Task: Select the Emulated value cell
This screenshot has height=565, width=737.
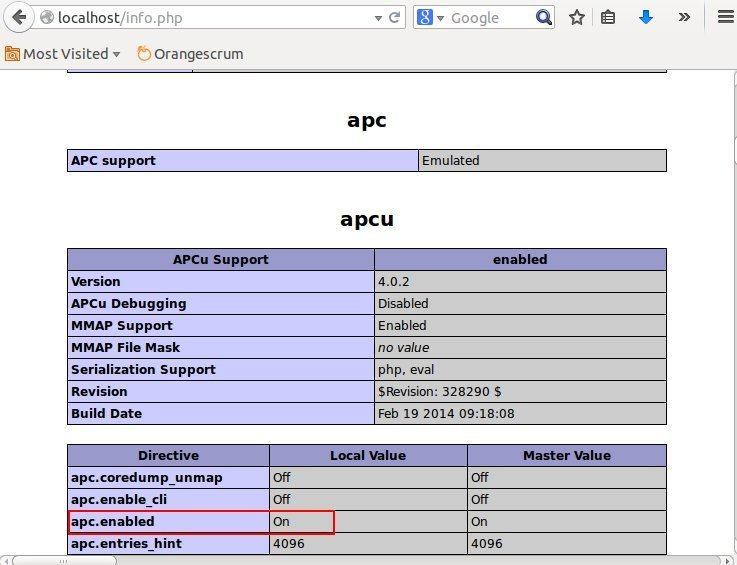Action: [x=542, y=161]
